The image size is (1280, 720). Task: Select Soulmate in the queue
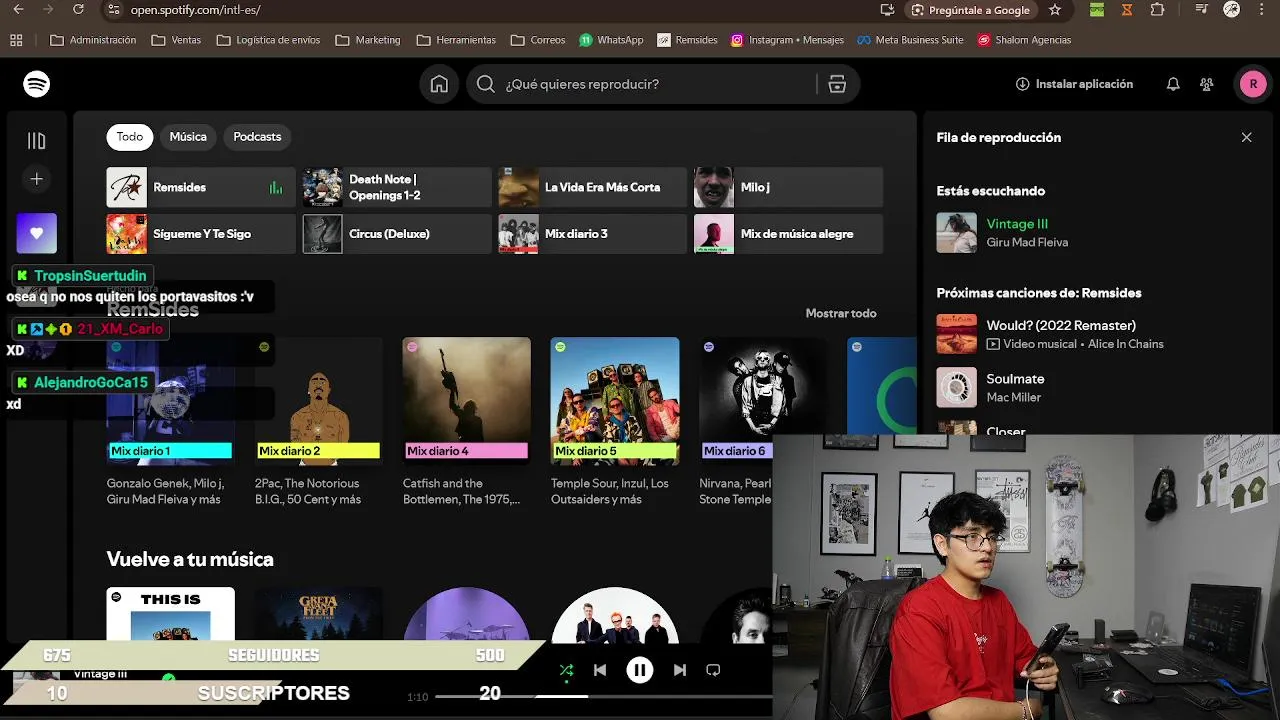(1015, 379)
